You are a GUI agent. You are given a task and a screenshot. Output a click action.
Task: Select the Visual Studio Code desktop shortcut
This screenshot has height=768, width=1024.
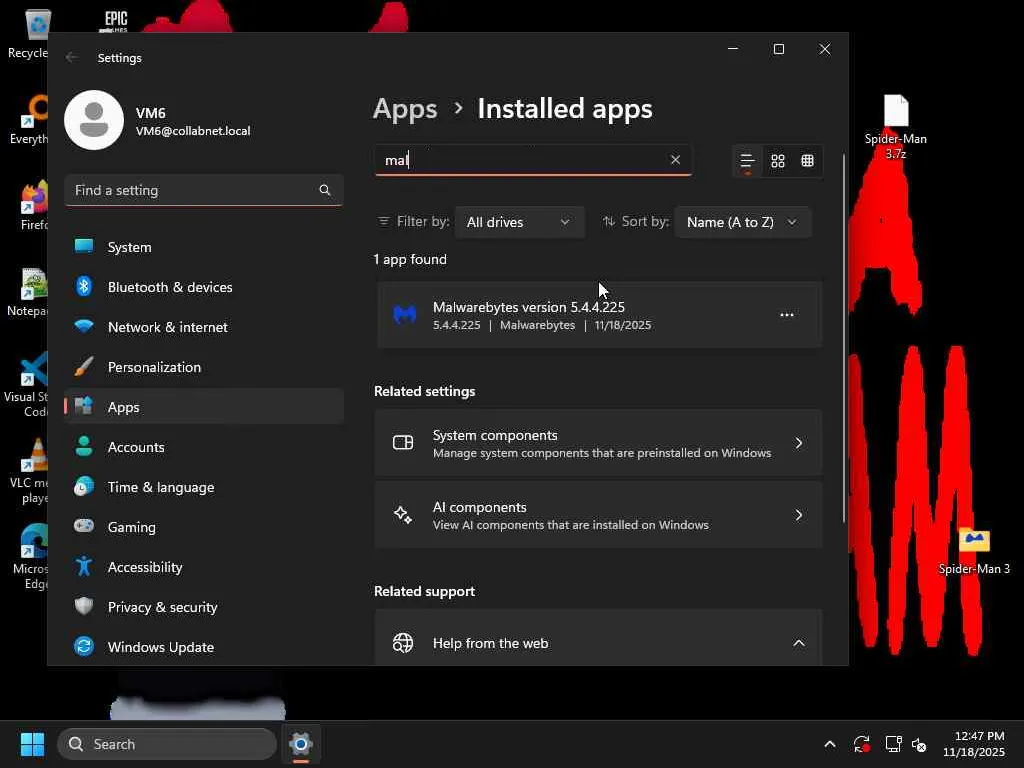click(26, 385)
